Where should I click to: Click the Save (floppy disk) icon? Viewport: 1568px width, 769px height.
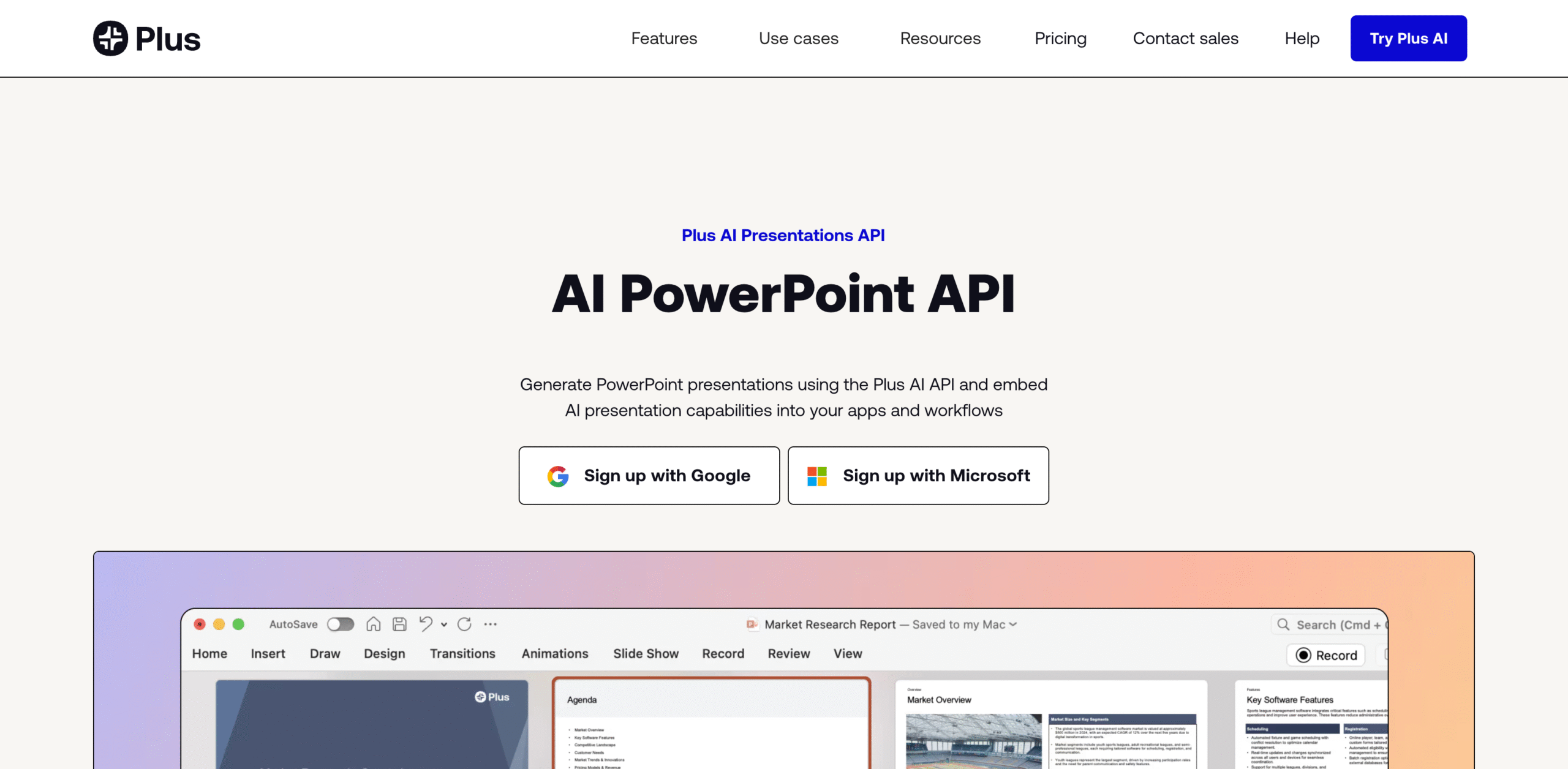pos(399,624)
